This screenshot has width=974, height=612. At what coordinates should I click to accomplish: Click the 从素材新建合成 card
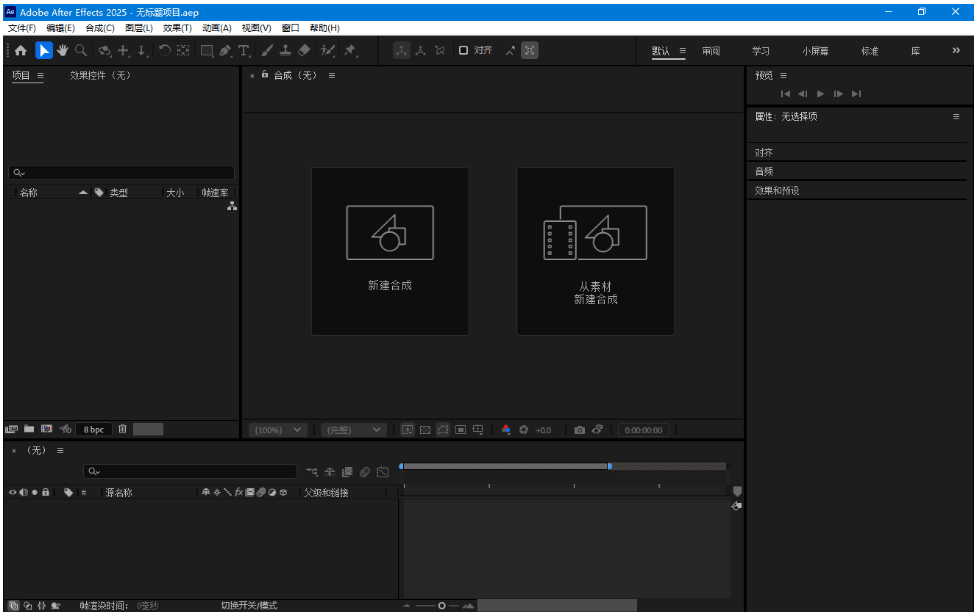tap(596, 251)
